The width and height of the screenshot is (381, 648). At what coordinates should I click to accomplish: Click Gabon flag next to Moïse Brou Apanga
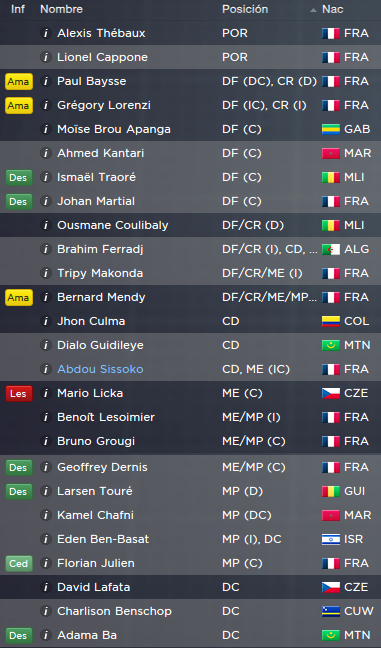(x=331, y=129)
